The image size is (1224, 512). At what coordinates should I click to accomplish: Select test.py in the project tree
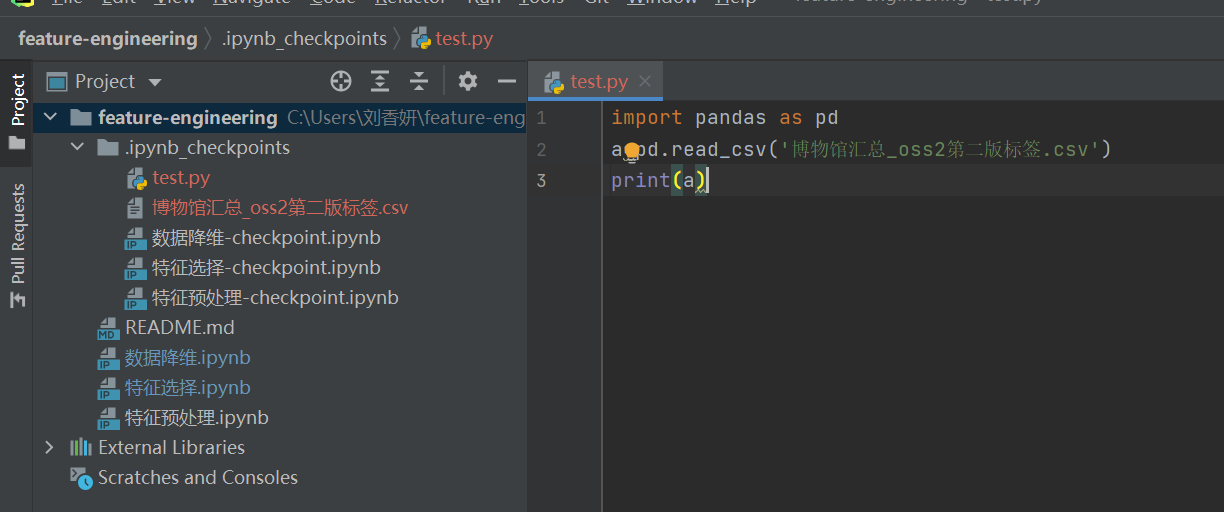pyautogui.click(x=181, y=178)
